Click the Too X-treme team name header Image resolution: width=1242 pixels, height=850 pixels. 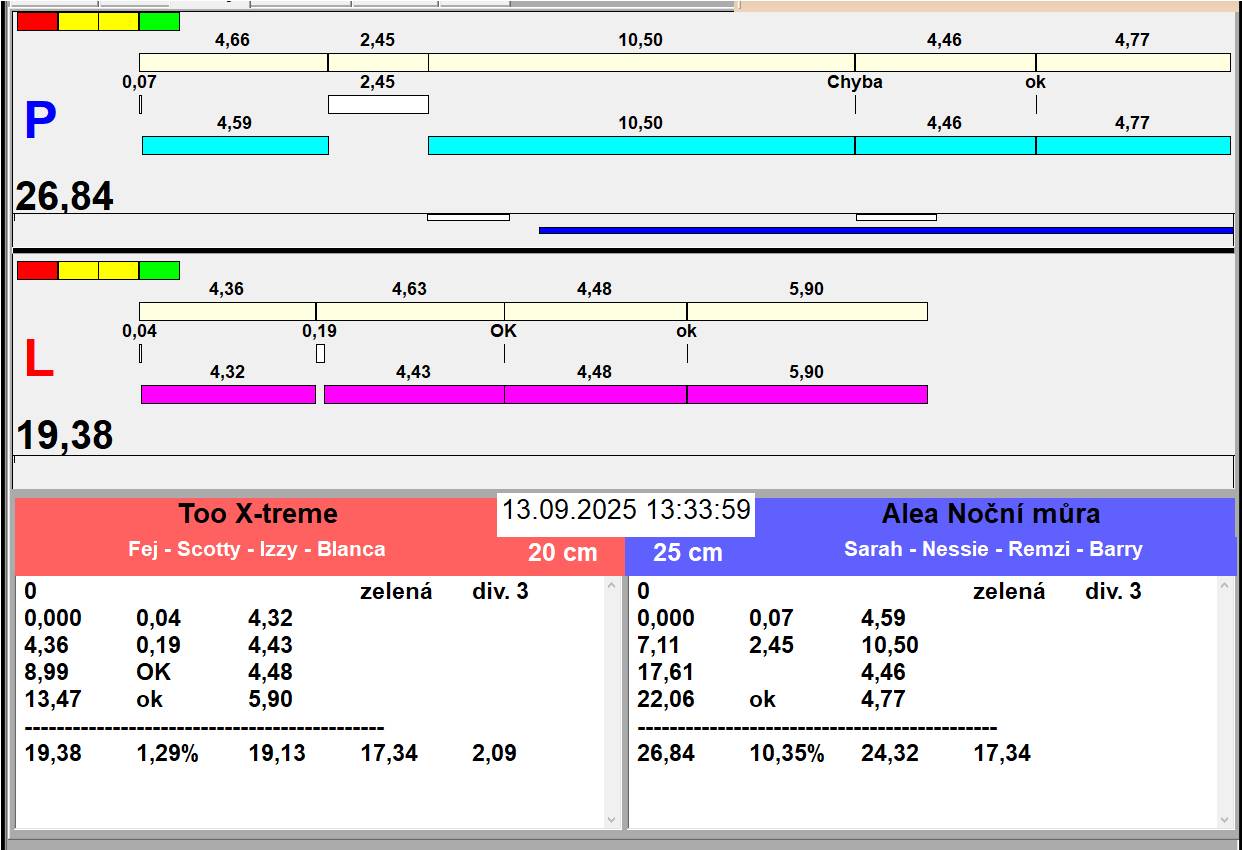pos(258,514)
